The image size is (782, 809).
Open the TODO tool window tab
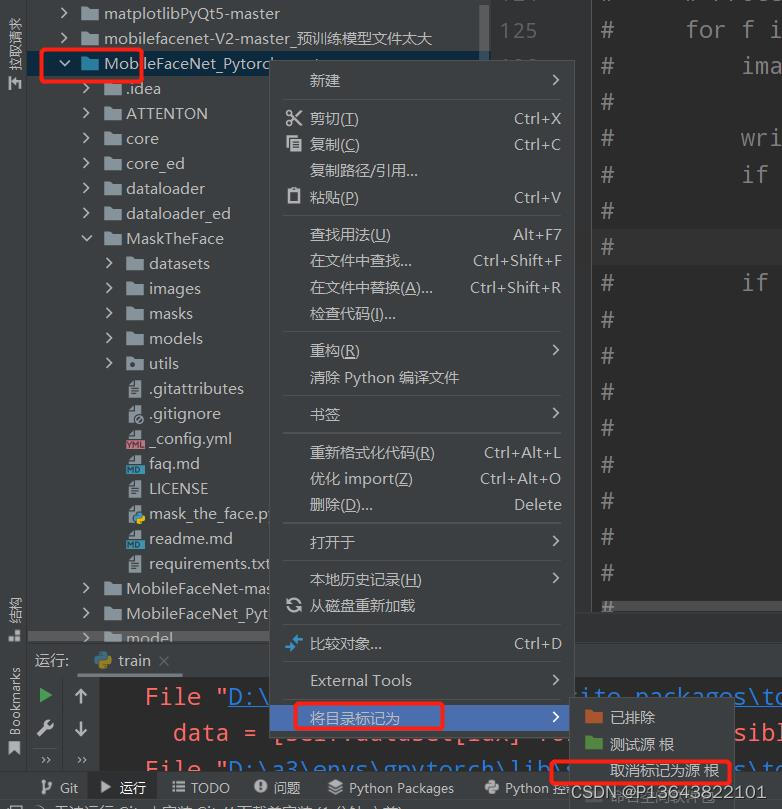click(x=201, y=788)
